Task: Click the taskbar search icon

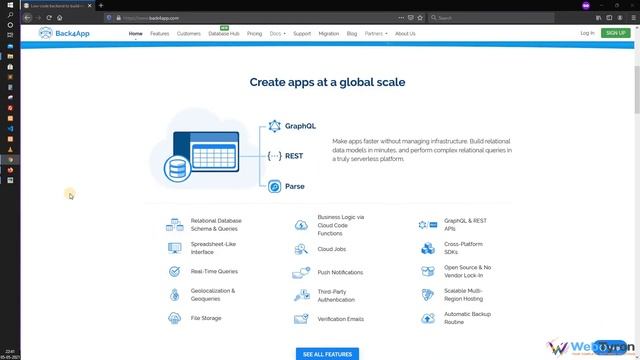Action: pos(10,15)
